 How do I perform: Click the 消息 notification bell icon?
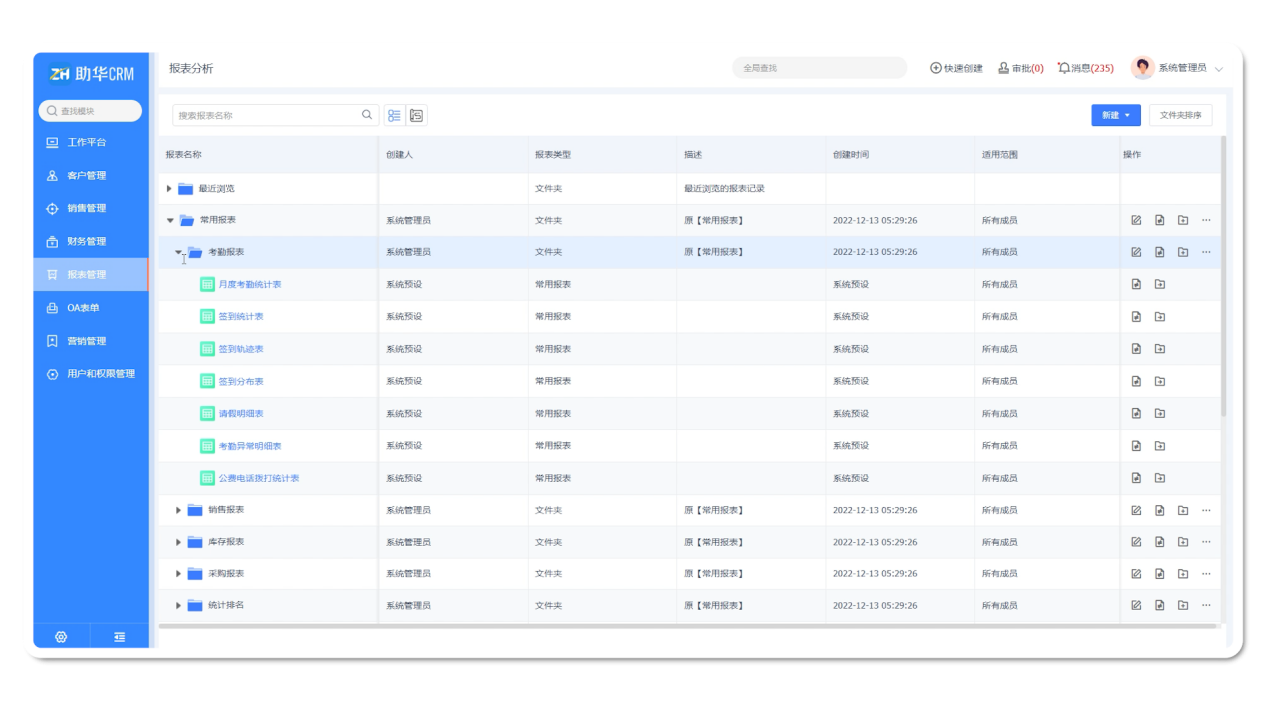[x=1064, y=68]
